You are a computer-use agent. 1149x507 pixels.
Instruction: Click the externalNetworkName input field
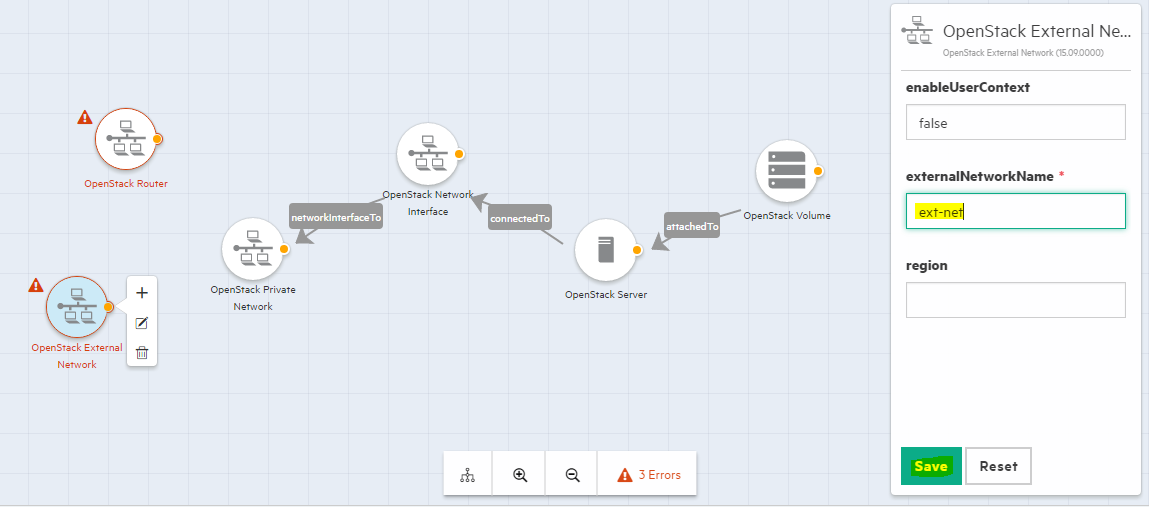coord(1016,211)
